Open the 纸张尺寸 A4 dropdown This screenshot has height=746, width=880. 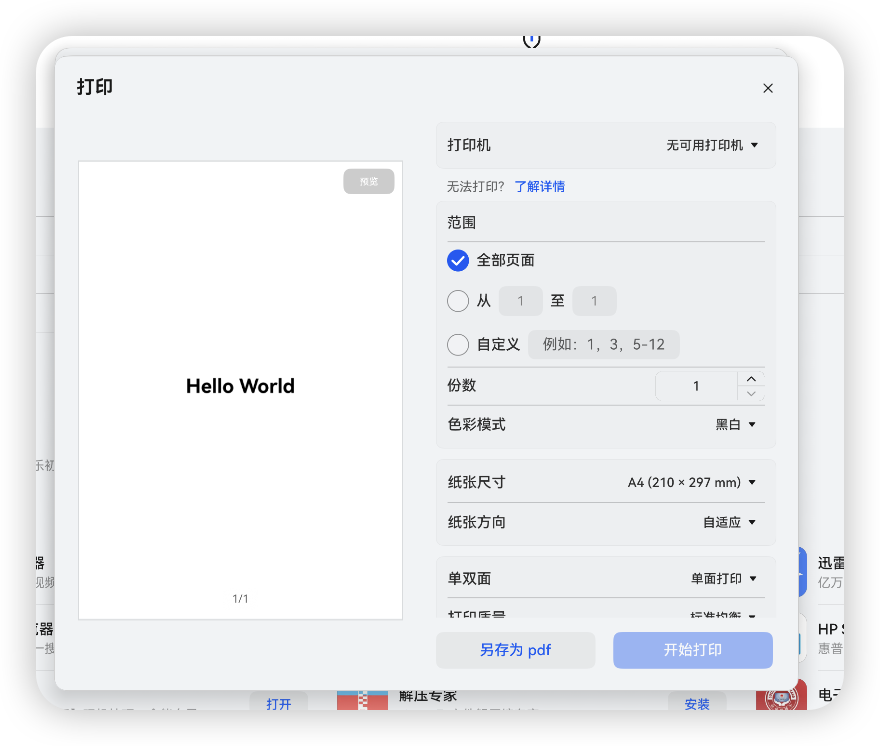coord(691,482)
